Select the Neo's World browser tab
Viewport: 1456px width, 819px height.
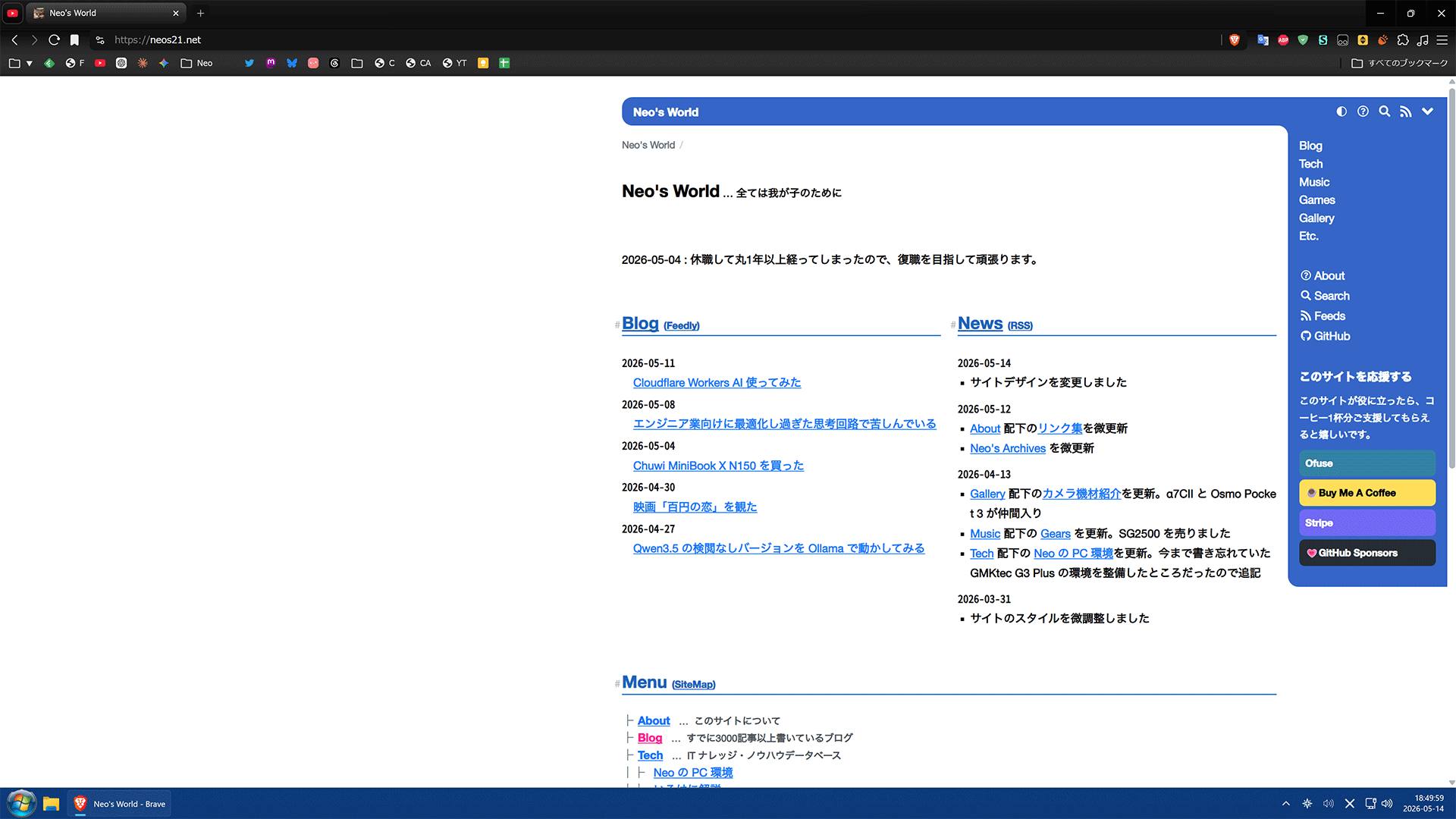click(106, 13)
